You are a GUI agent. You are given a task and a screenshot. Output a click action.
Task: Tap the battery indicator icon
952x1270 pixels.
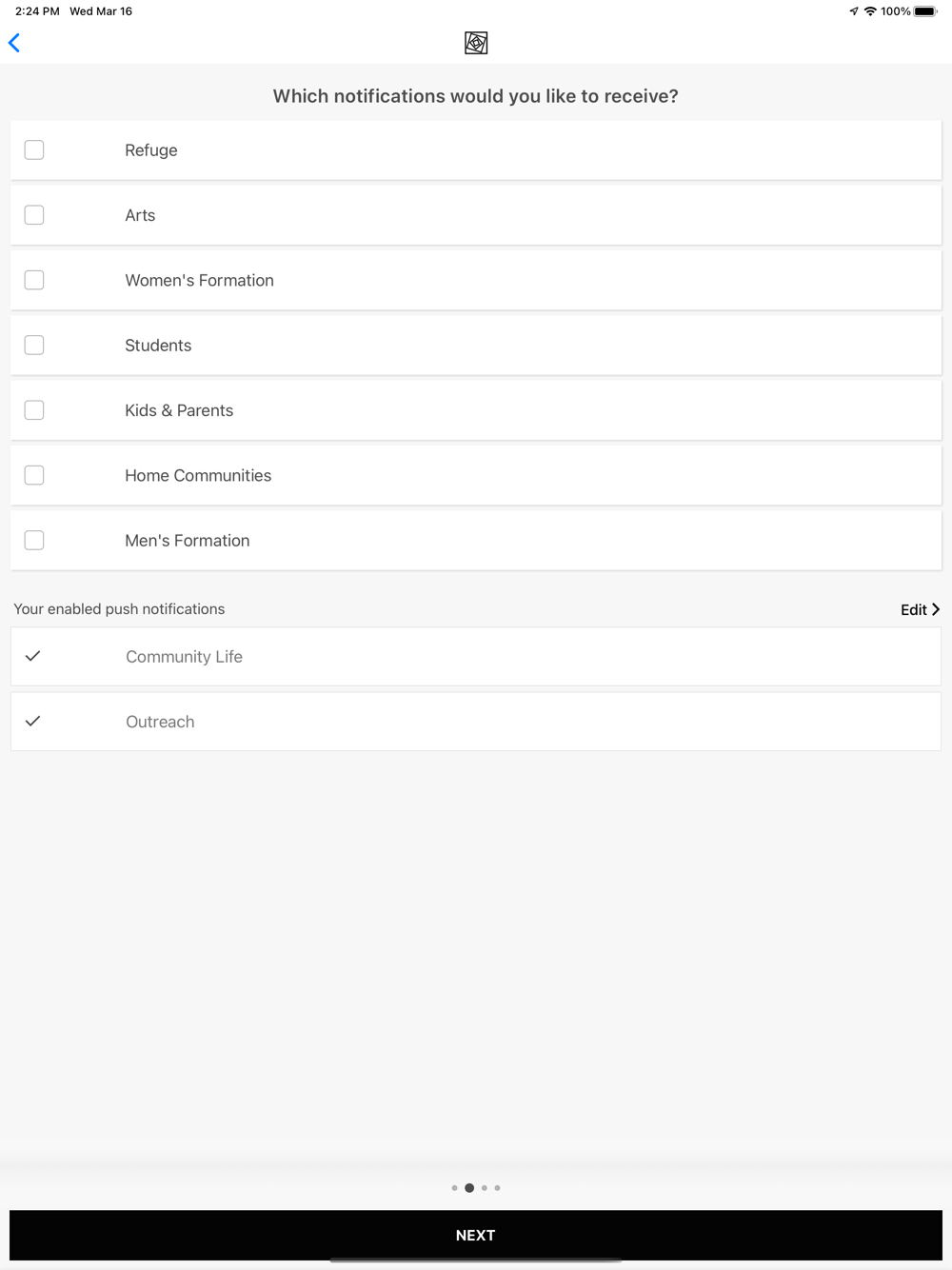coord(924,11)
